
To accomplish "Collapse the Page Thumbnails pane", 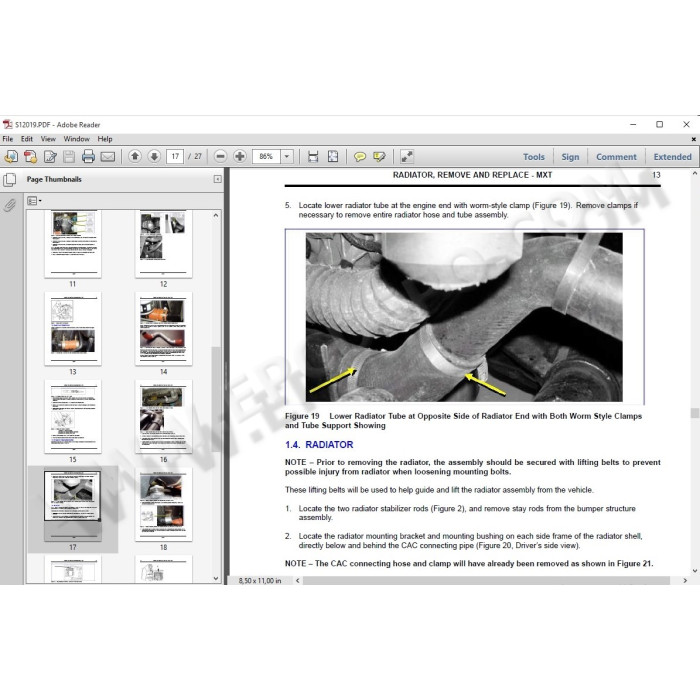I will click(x=217, y=179).
